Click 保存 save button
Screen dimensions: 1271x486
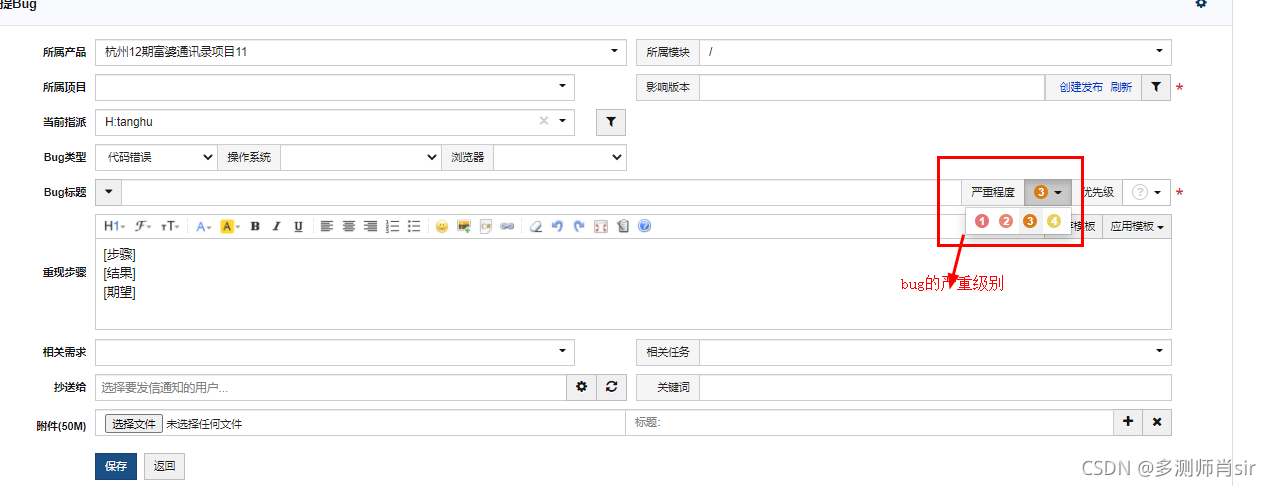point(115,466)
